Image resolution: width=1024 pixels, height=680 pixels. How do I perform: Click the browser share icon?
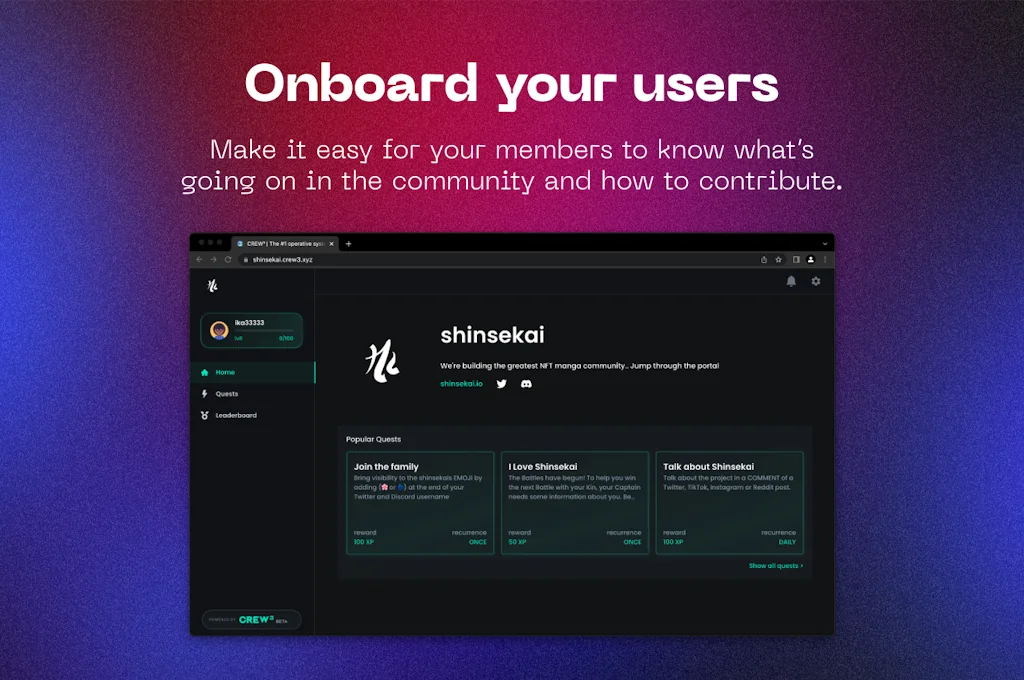click(763, 259)
